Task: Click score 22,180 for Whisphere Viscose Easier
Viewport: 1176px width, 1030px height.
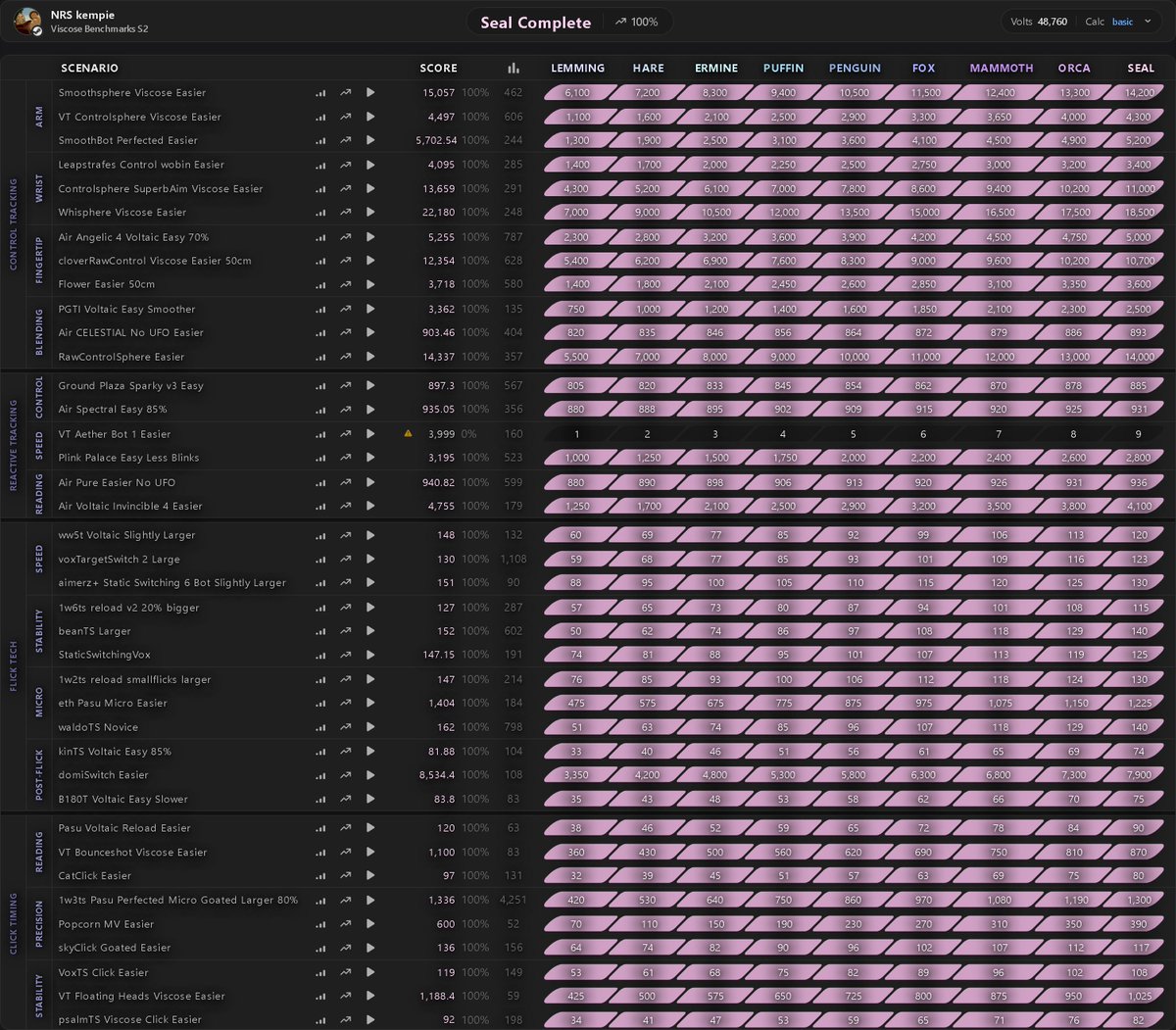Action: [438, 213]
